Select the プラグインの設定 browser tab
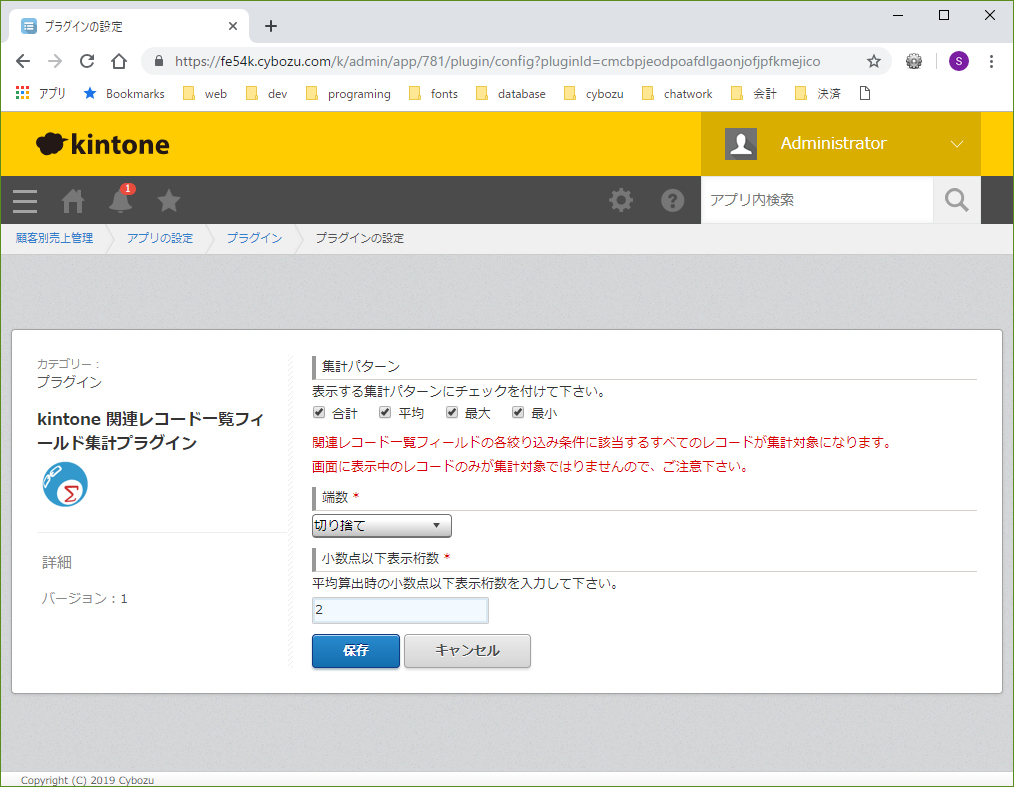 [129, 26]
